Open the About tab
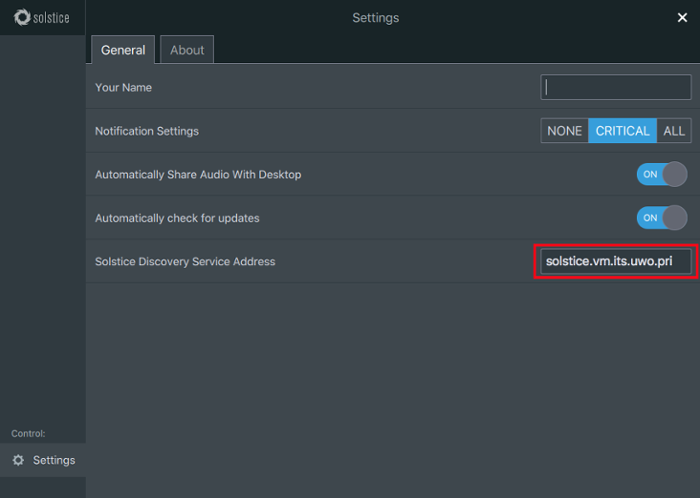 pos(187,50)
